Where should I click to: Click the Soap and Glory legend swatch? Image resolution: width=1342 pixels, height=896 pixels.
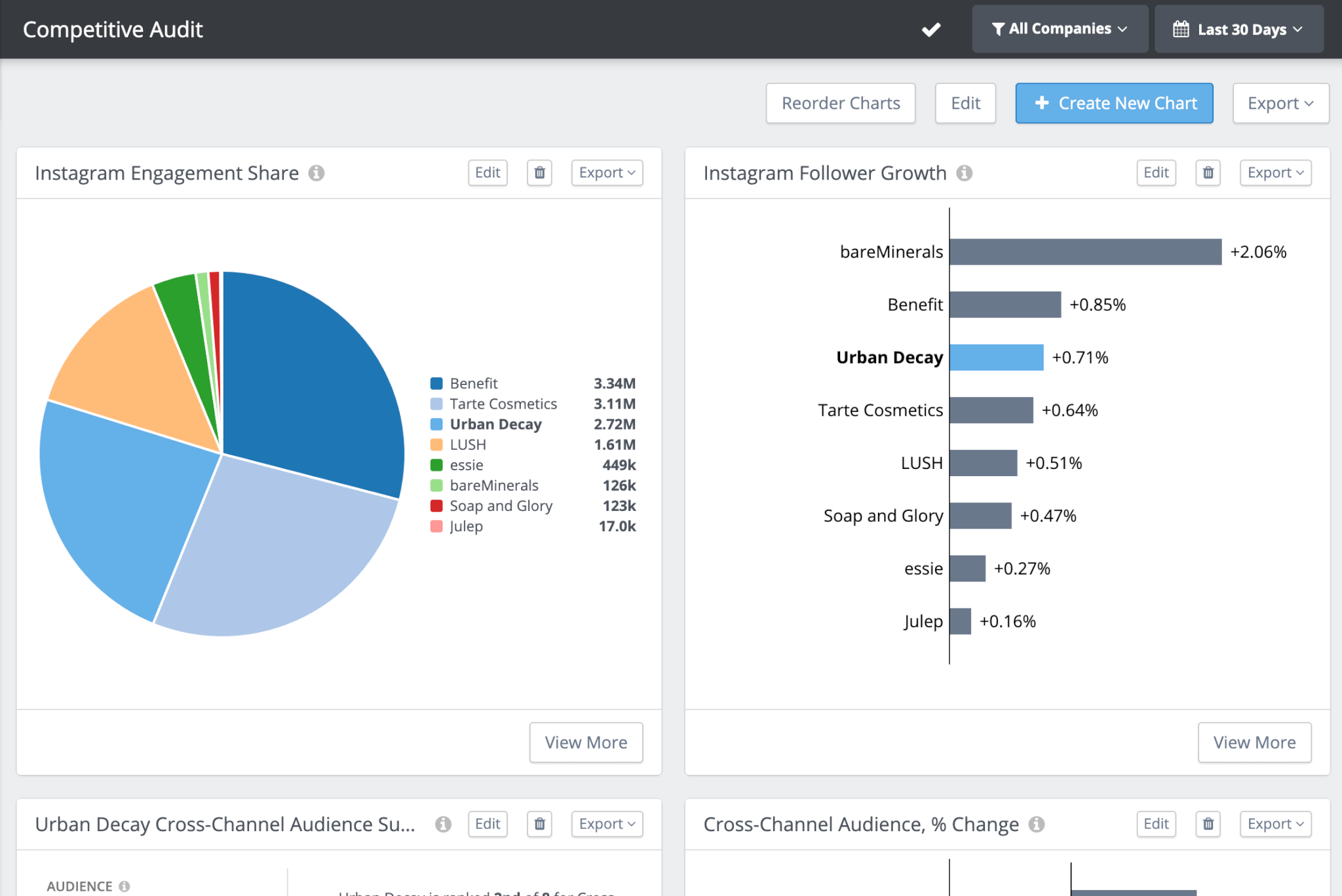click(436, 506)
